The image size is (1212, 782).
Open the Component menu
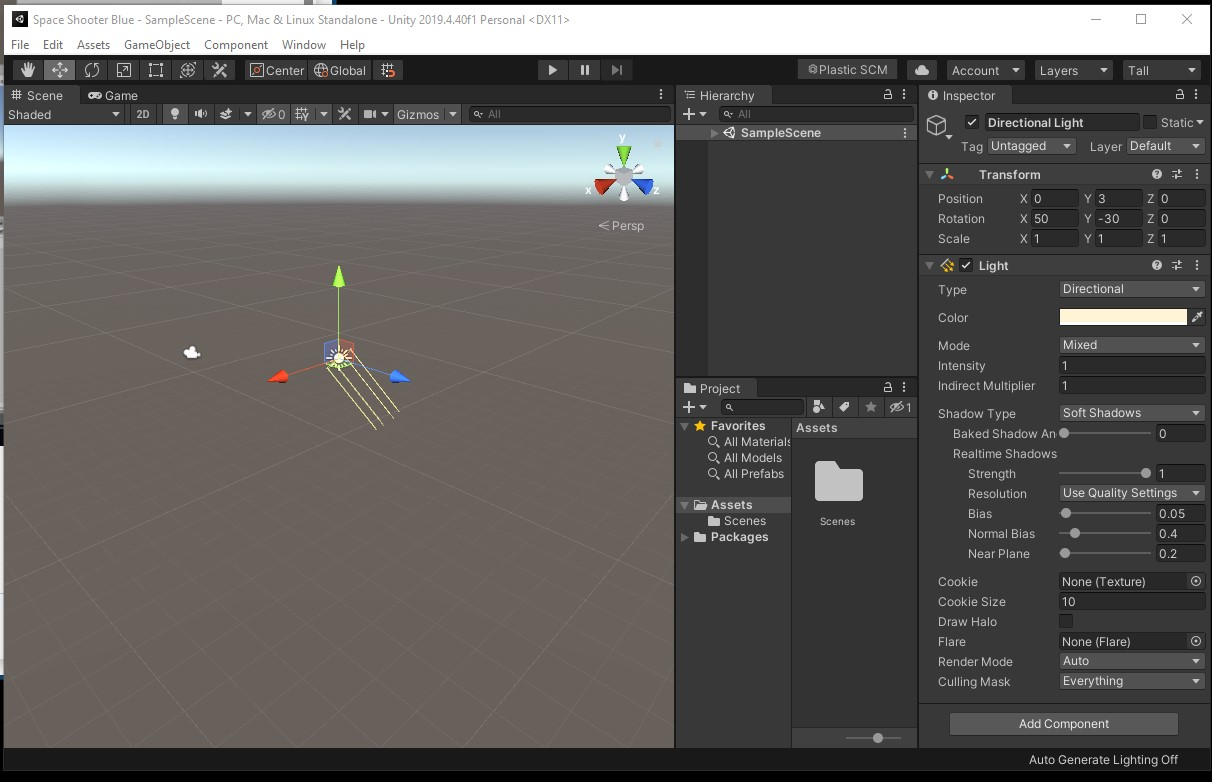[x=236, y=45]
